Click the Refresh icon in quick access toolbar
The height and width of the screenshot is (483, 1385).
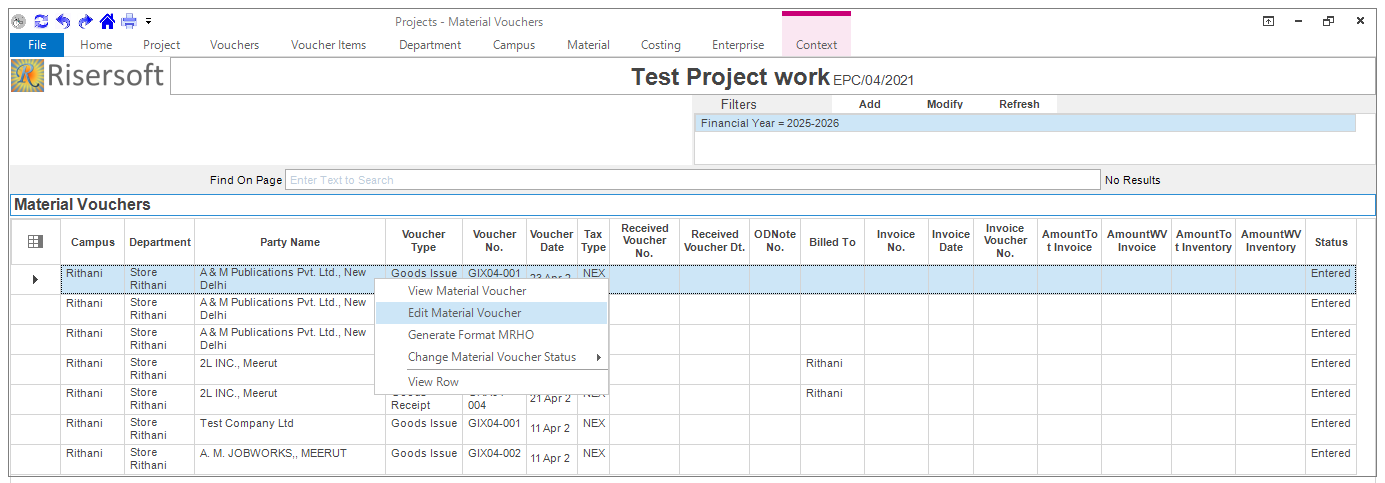41,21
